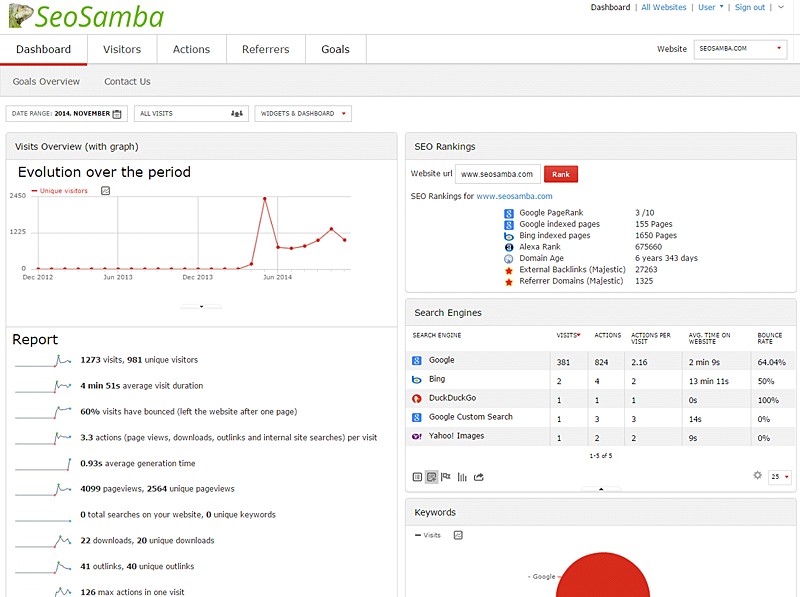Toggle the Unique visitors graph legend

click(x=60, y=191)
